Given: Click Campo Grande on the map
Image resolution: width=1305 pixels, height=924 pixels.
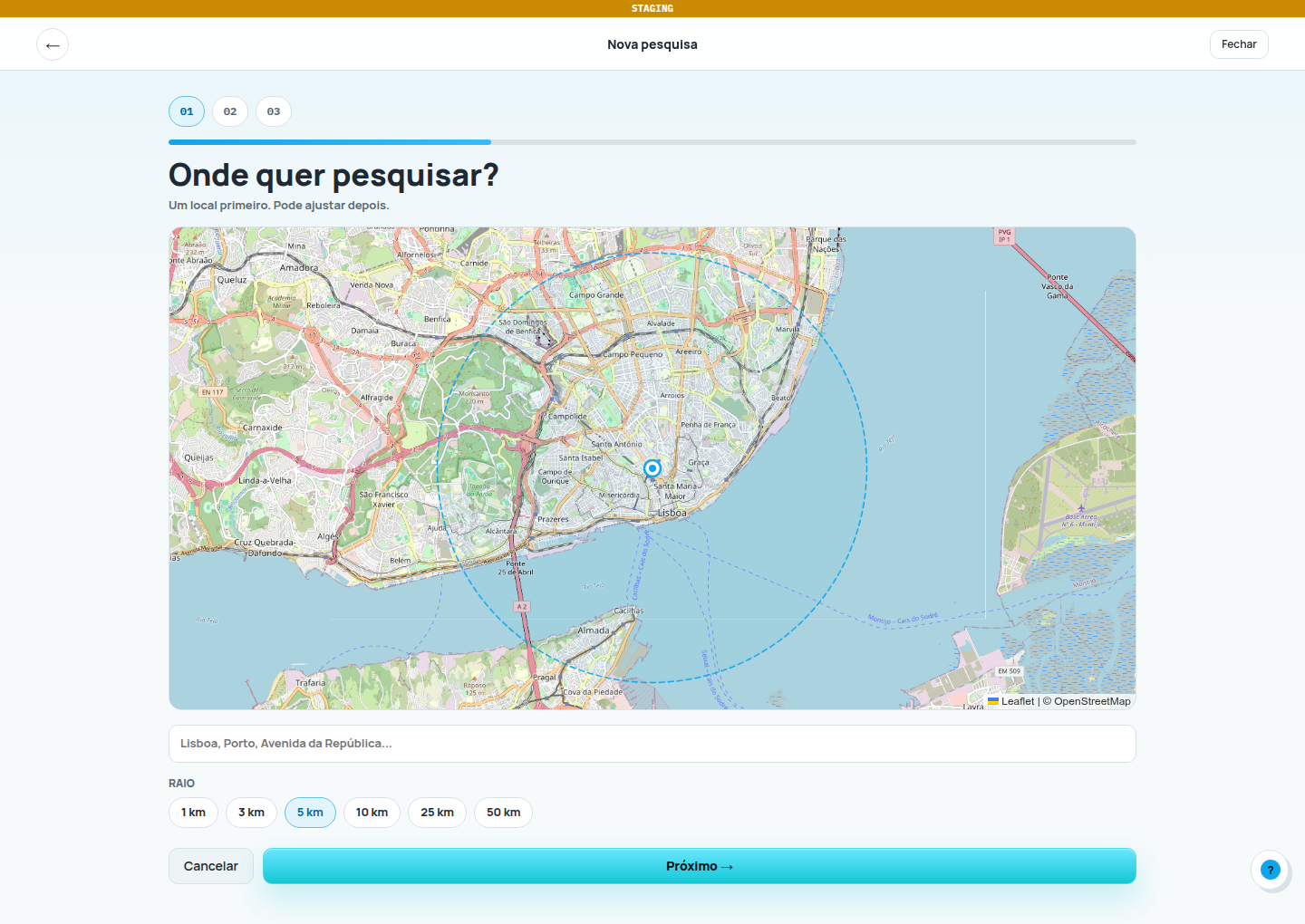Looking at the screenshot, I should click(x=596, y=295).
